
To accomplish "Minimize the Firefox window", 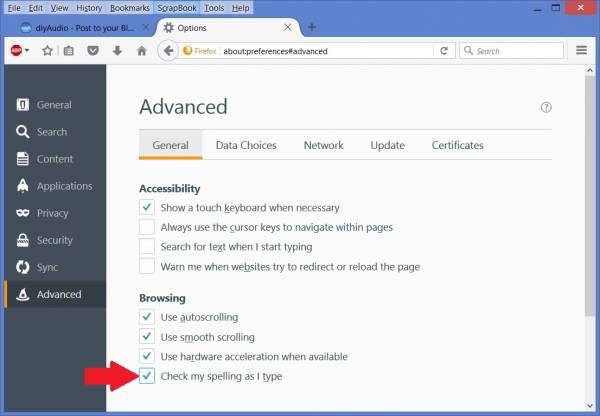I will point(537,8).
